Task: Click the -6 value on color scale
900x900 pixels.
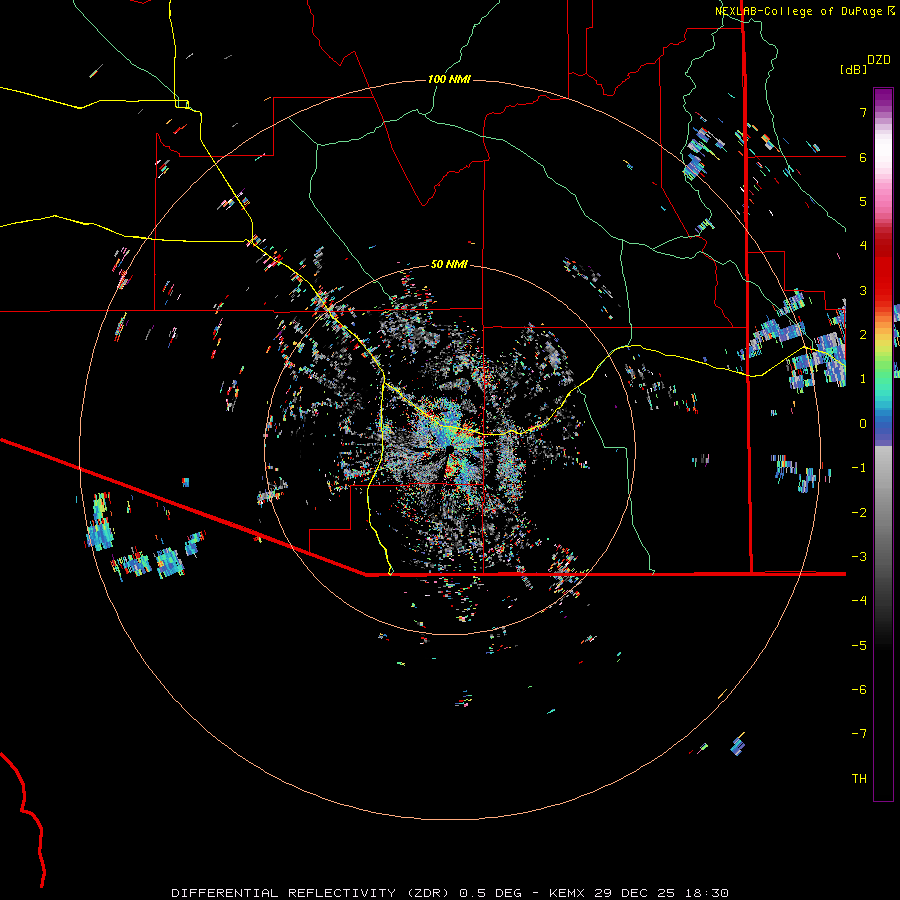Action: pos(859,690)
